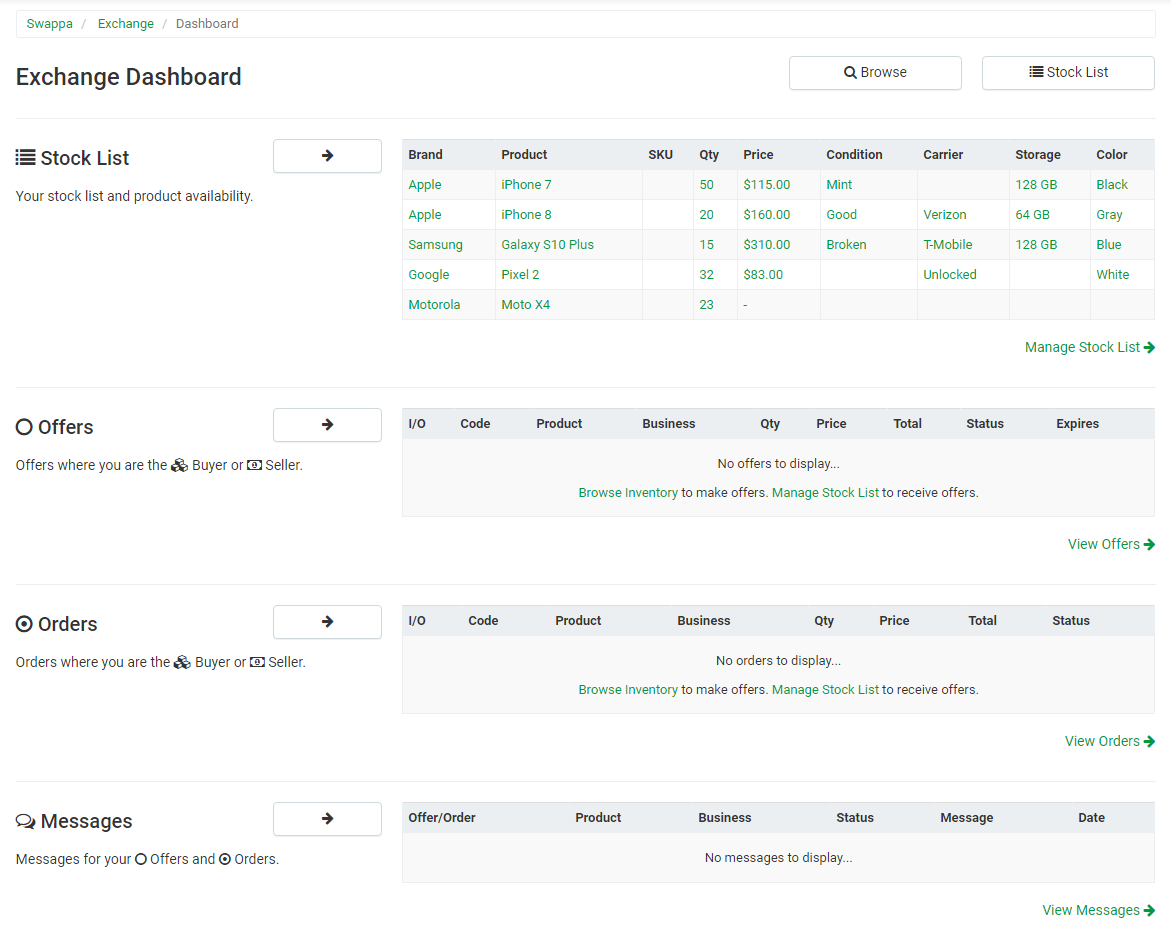This screenshot has width=1171, height=940.
Task: Click the Seller money icon in Orders description
Action: pos(258,662)
